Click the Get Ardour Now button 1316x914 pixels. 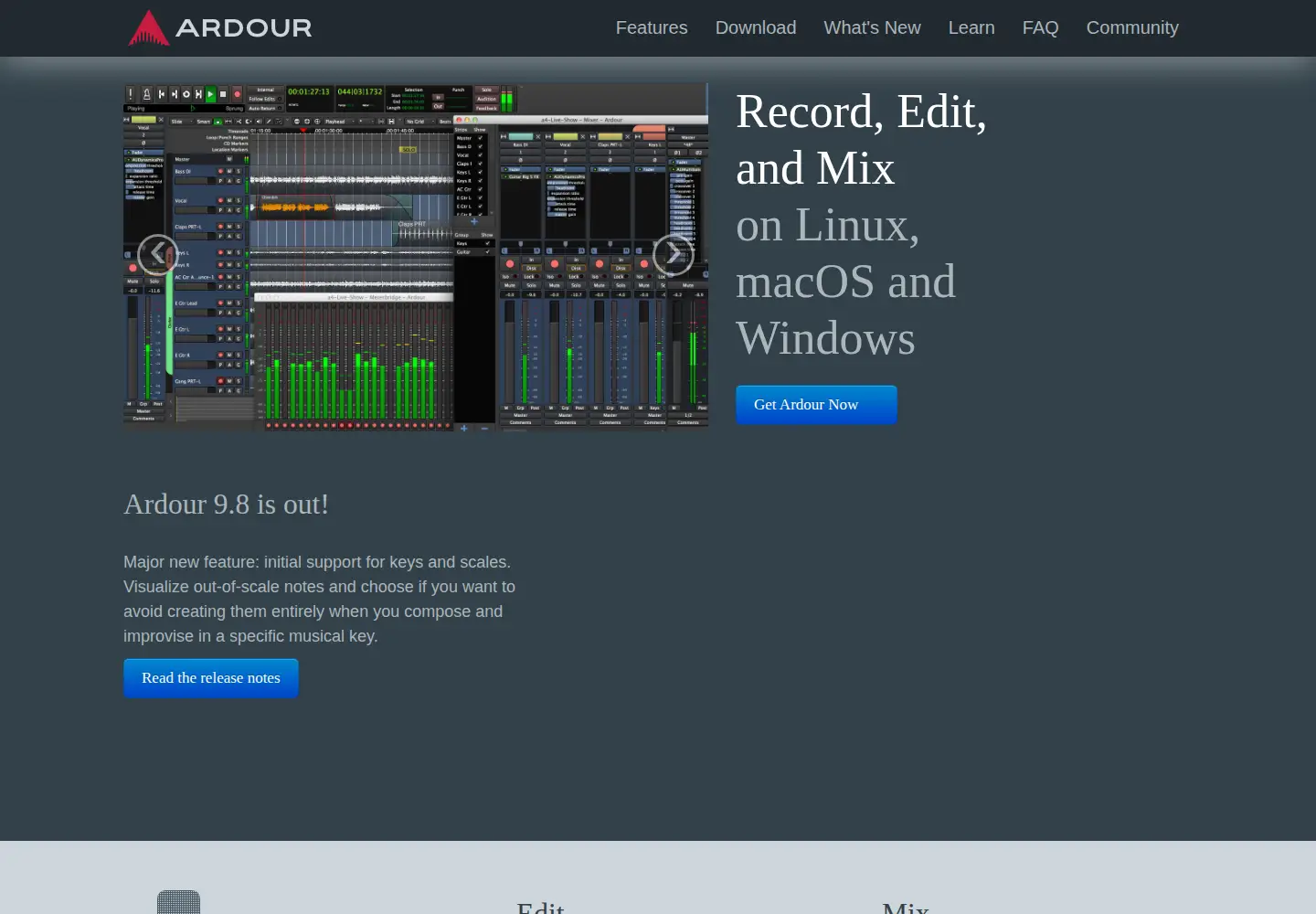(x=816, y=405)
